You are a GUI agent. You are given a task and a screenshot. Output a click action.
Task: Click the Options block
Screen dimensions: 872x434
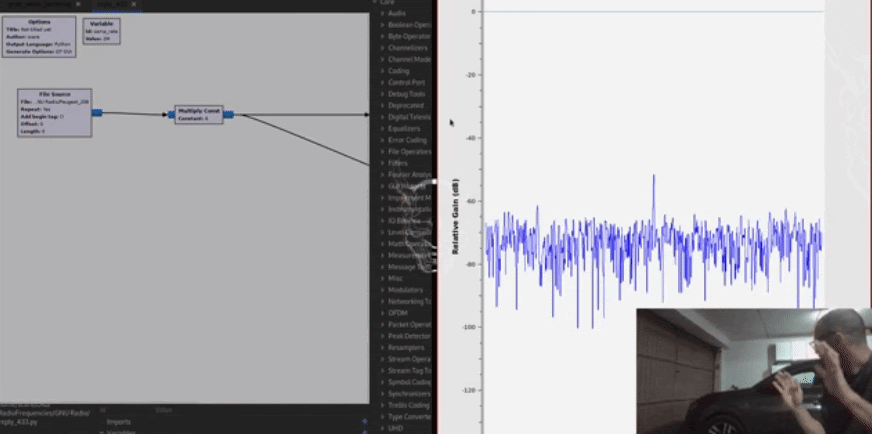click(38, 37)
